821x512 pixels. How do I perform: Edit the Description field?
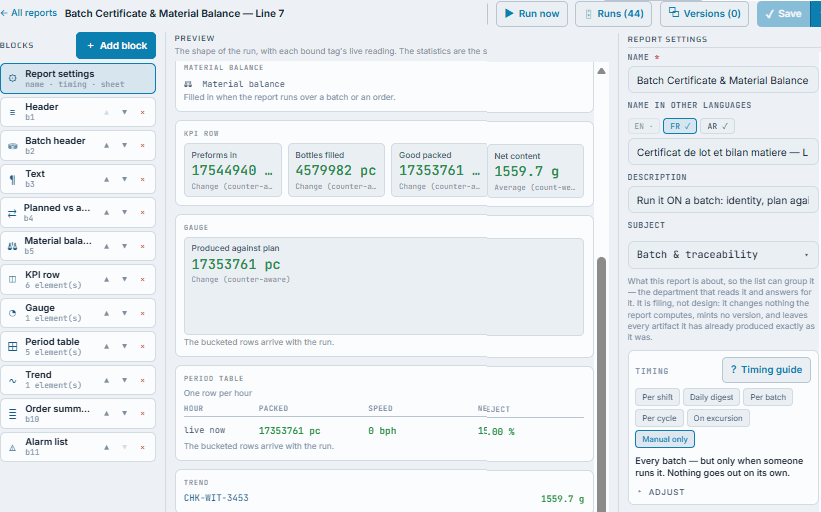(723, 201)
